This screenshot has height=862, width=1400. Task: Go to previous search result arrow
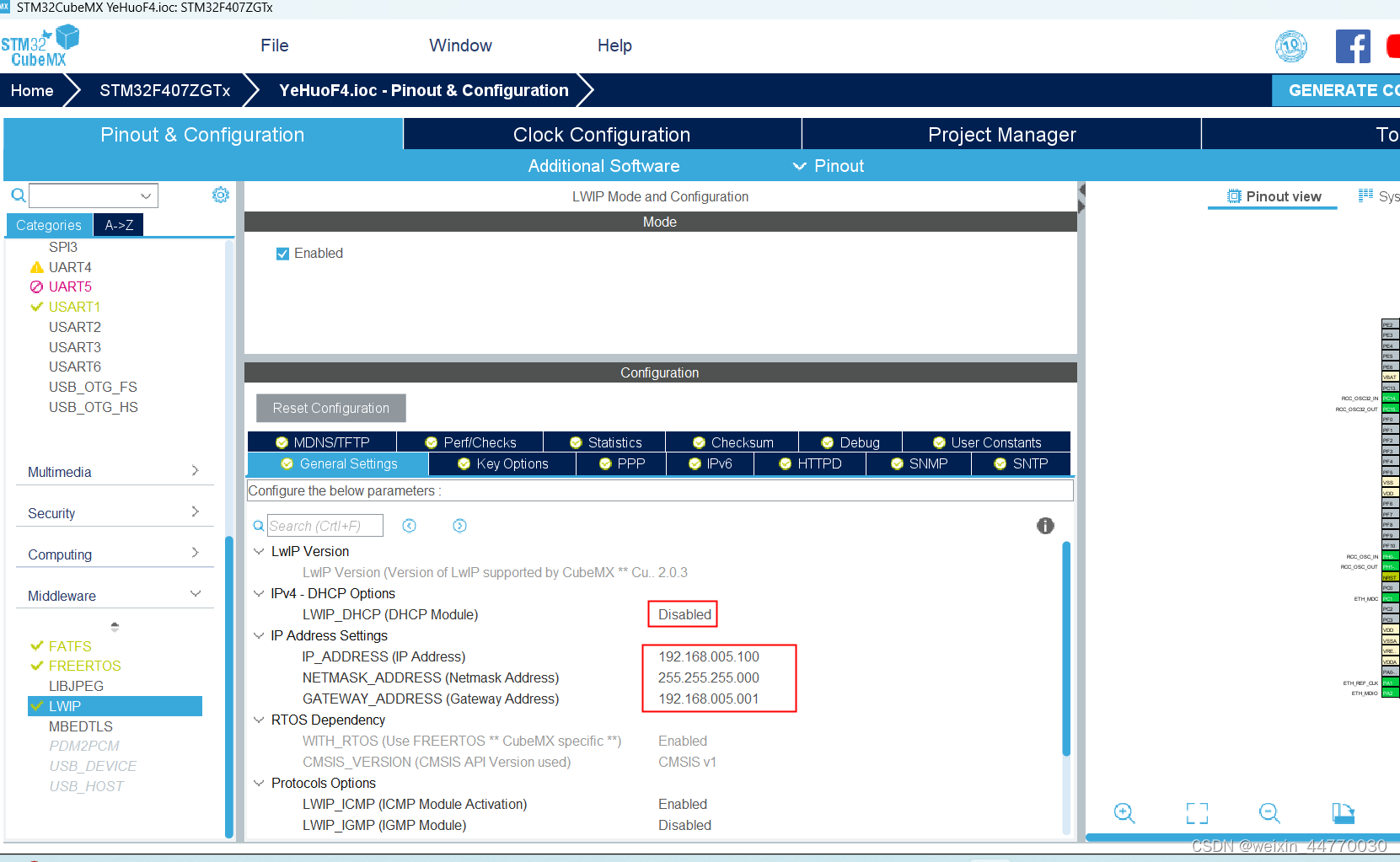pos(410,526)
